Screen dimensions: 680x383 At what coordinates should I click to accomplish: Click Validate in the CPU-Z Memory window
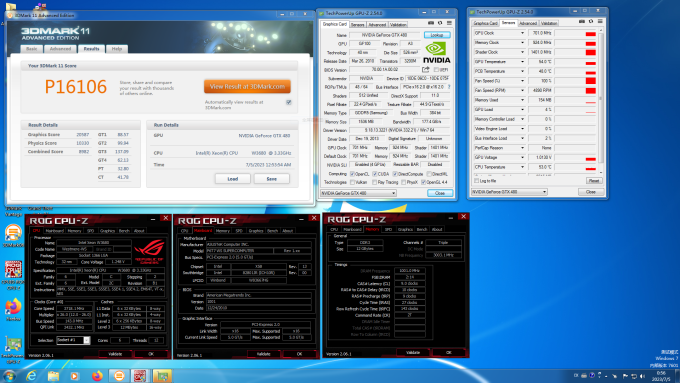click(413, 353)
